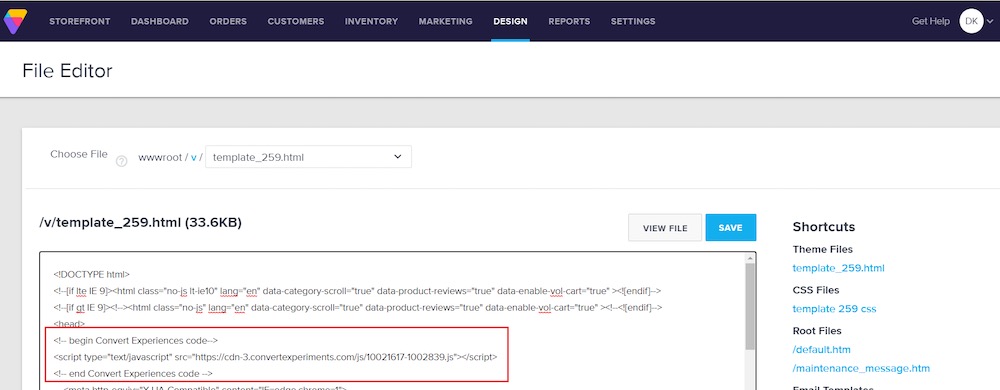This screenshot has height=390, width=1000.
Task: Go to the Dashboard menu
Action: [x=159, y=22]
